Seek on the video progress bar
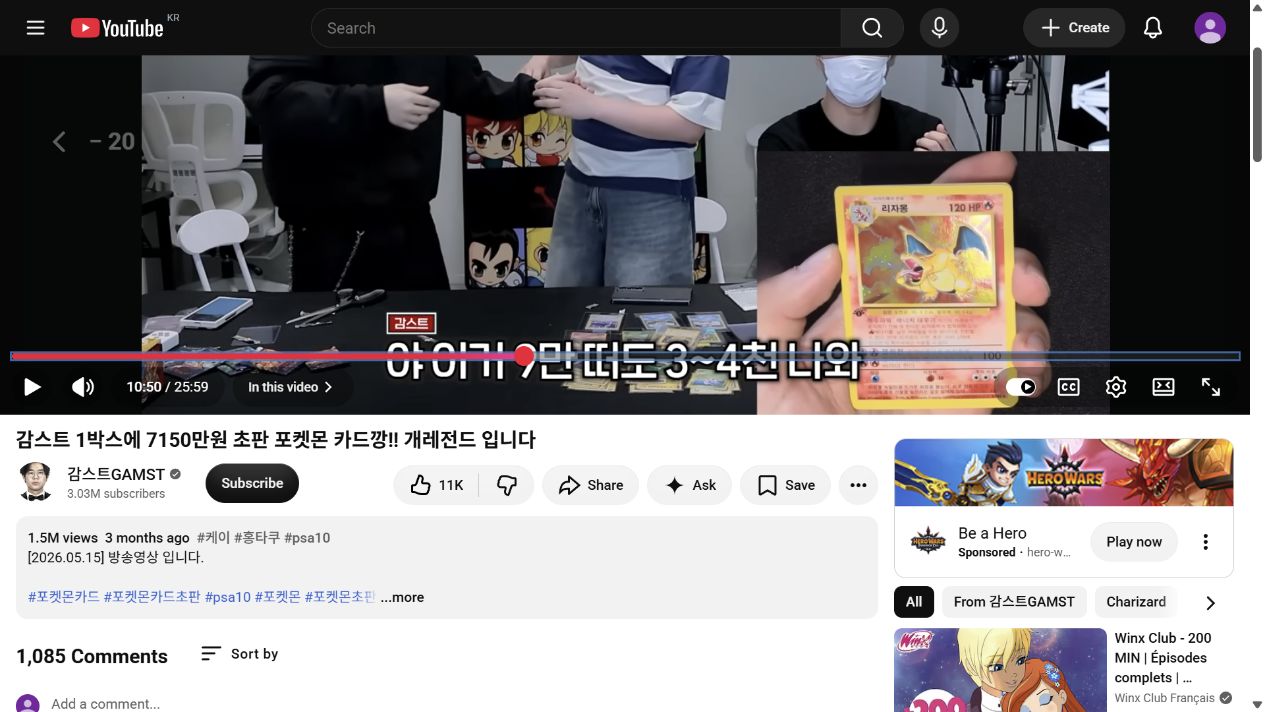 [x=625, y=356]
